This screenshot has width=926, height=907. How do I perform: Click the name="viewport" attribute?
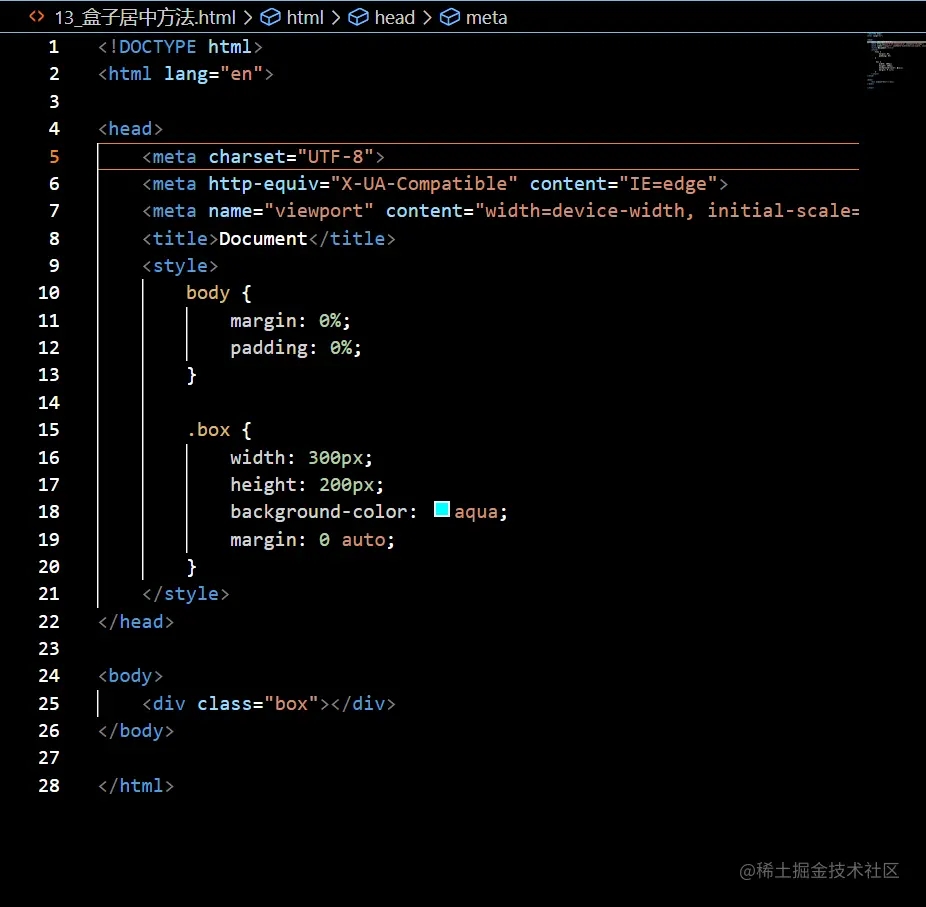click(291, 211)
